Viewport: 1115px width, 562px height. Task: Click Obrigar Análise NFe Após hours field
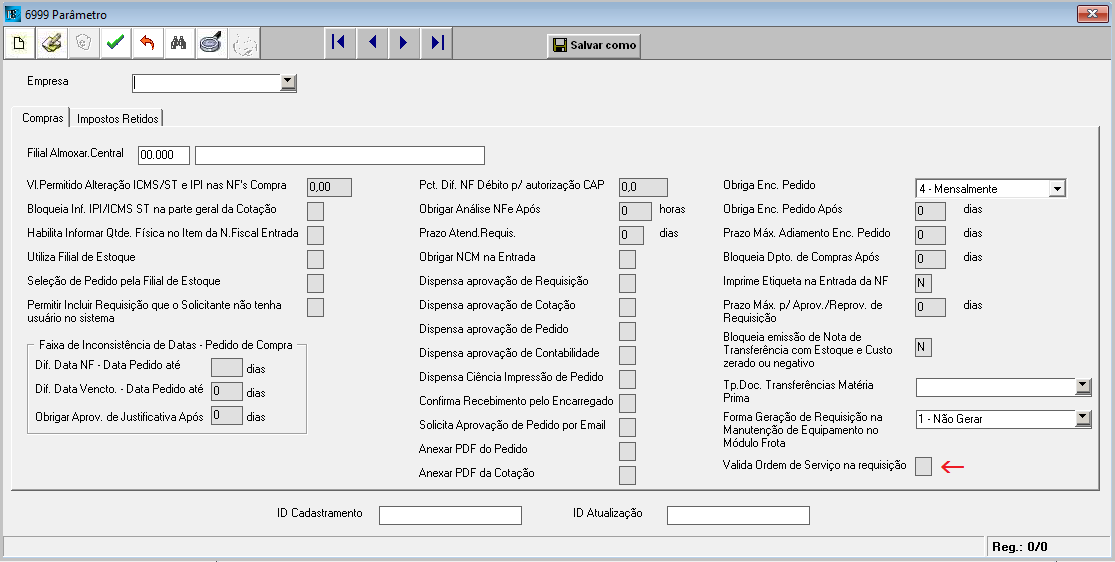pyautogui.click(x=635, y=211)
